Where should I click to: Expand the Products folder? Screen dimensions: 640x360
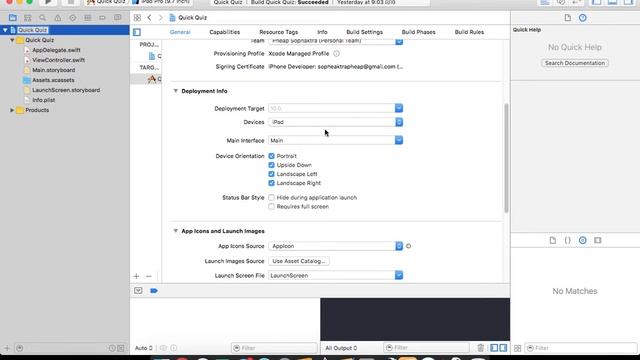(x=12, y=110)
